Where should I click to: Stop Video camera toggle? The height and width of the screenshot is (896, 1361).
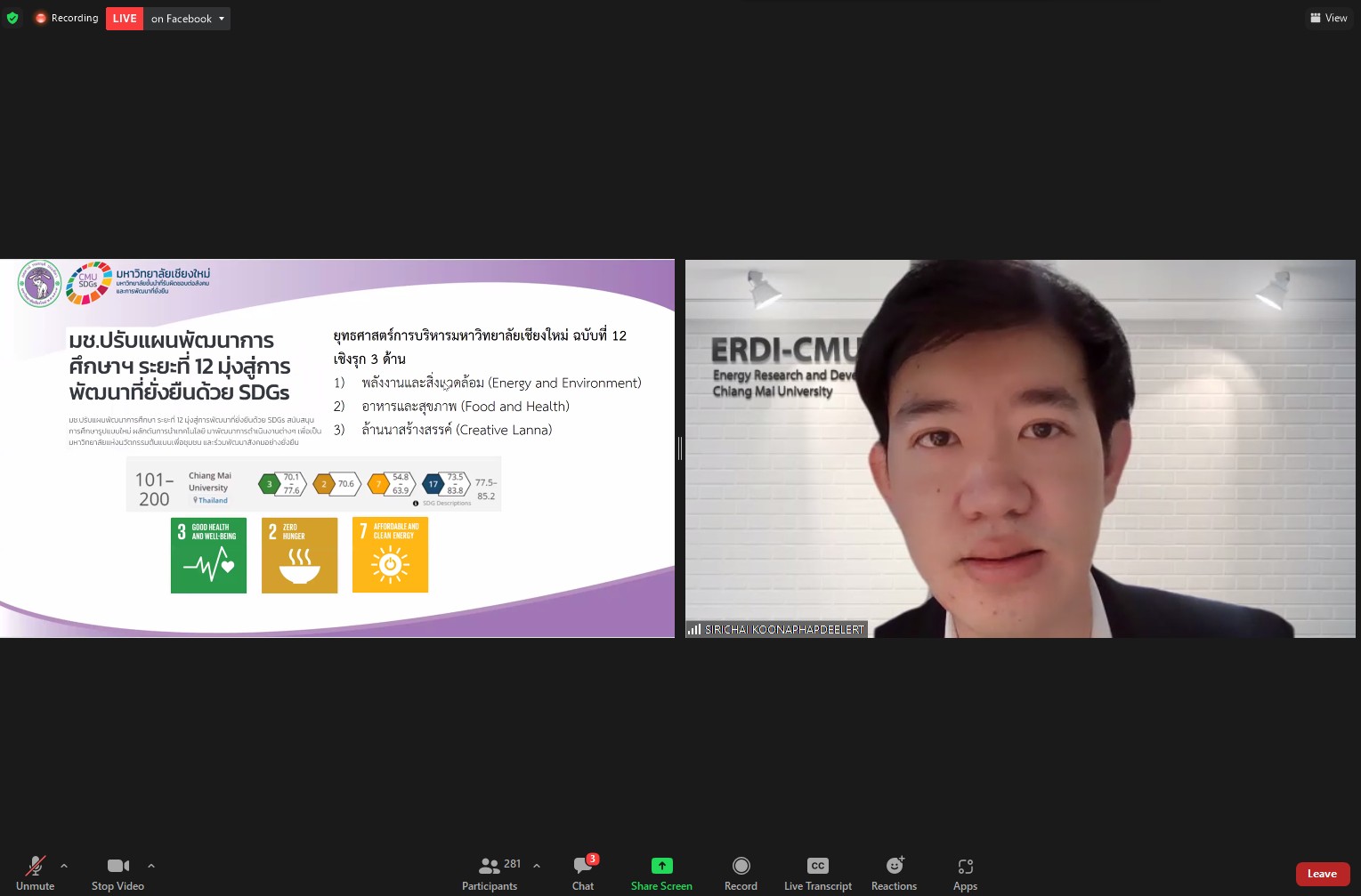pos(117,873)
